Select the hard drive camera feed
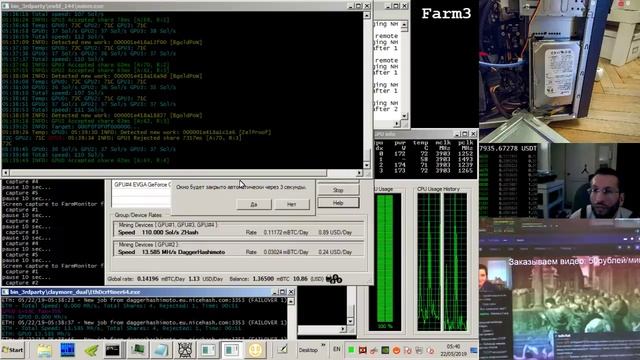 pyautogui.click(x=560, y=71)
